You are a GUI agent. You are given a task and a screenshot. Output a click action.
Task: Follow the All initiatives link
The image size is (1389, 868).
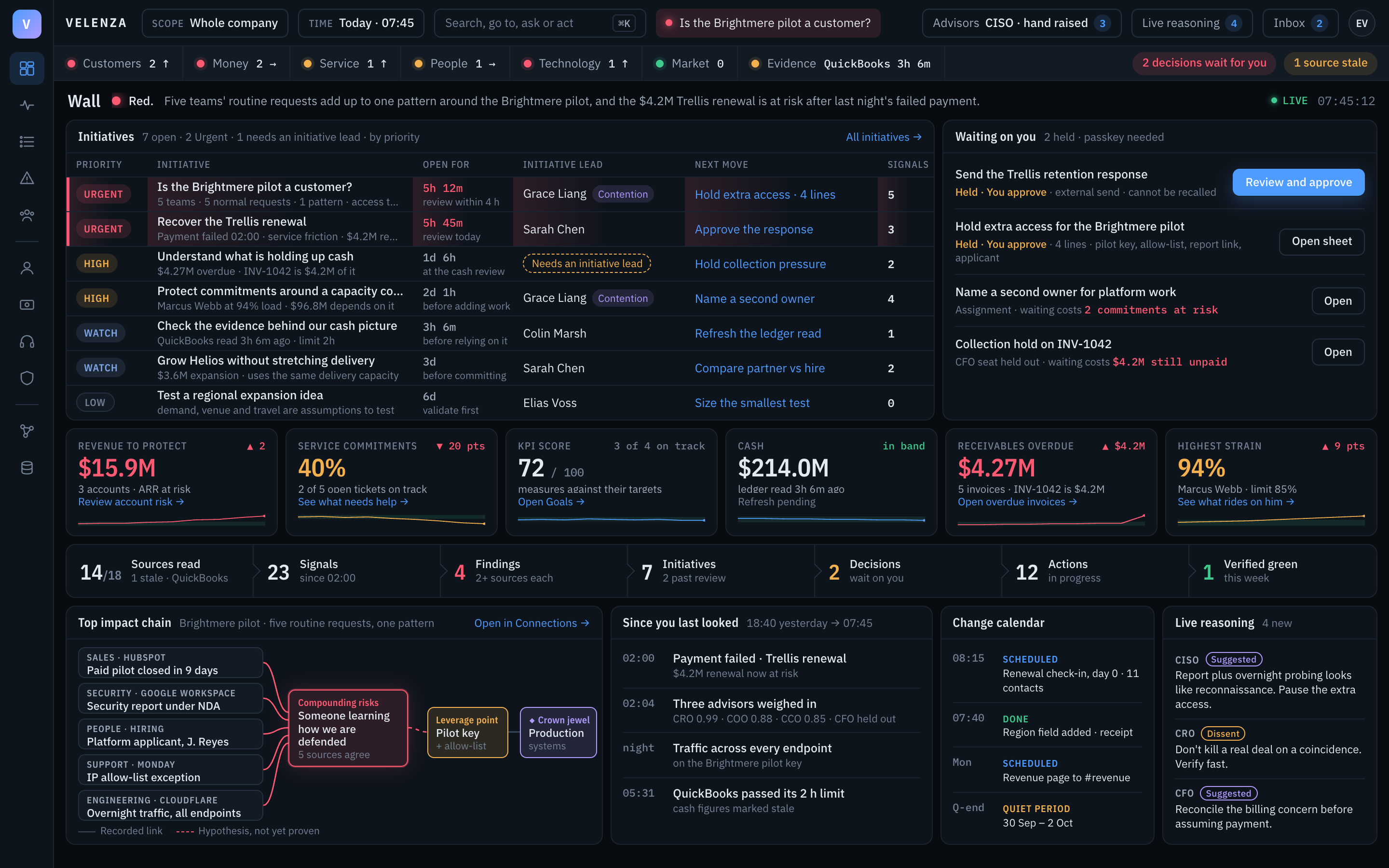tap(884, 137)
